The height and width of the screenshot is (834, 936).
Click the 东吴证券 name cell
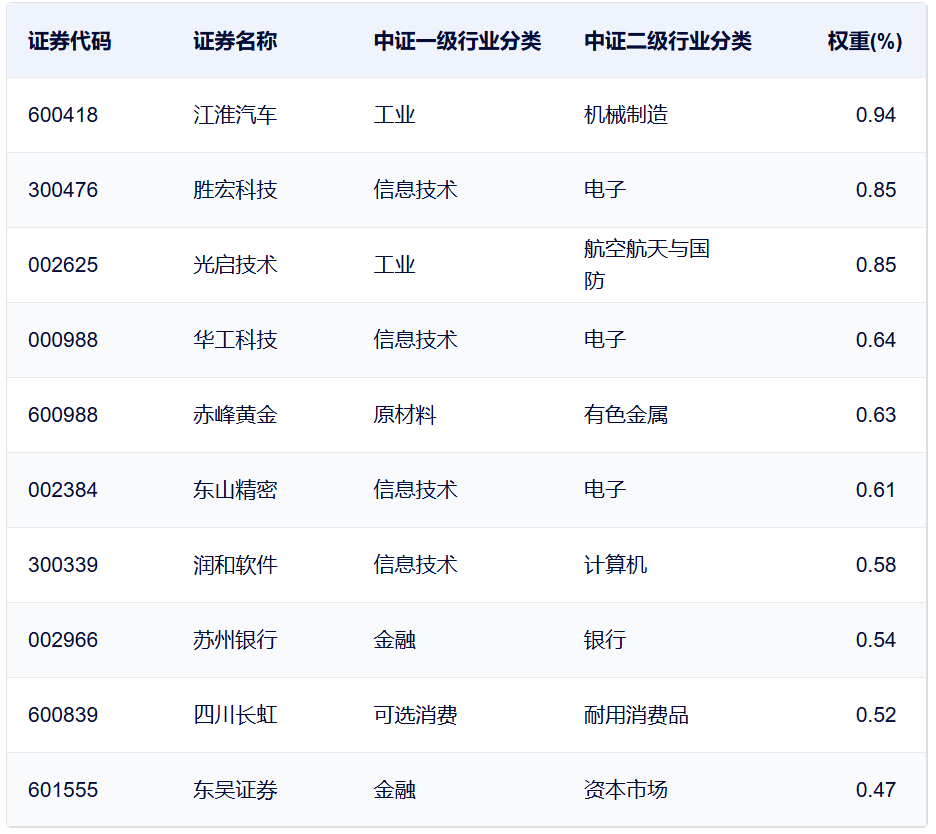tap(235, 790)
